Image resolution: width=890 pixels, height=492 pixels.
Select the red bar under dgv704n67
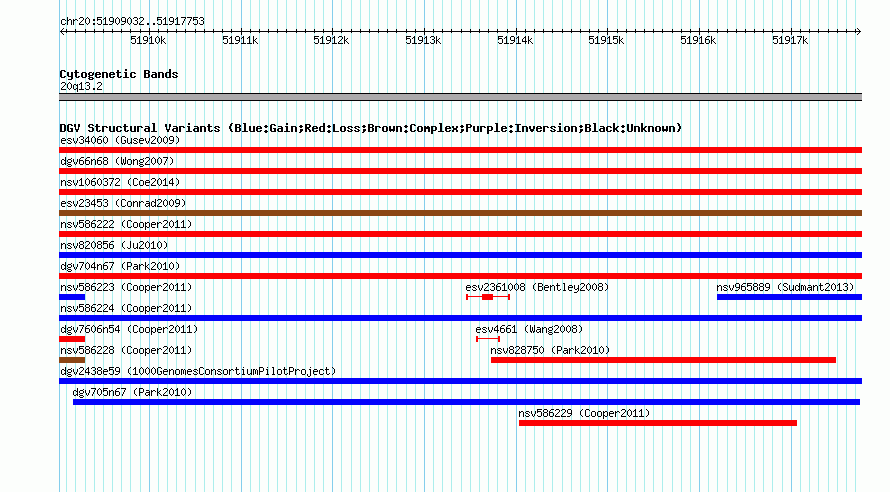click(460, 276)
